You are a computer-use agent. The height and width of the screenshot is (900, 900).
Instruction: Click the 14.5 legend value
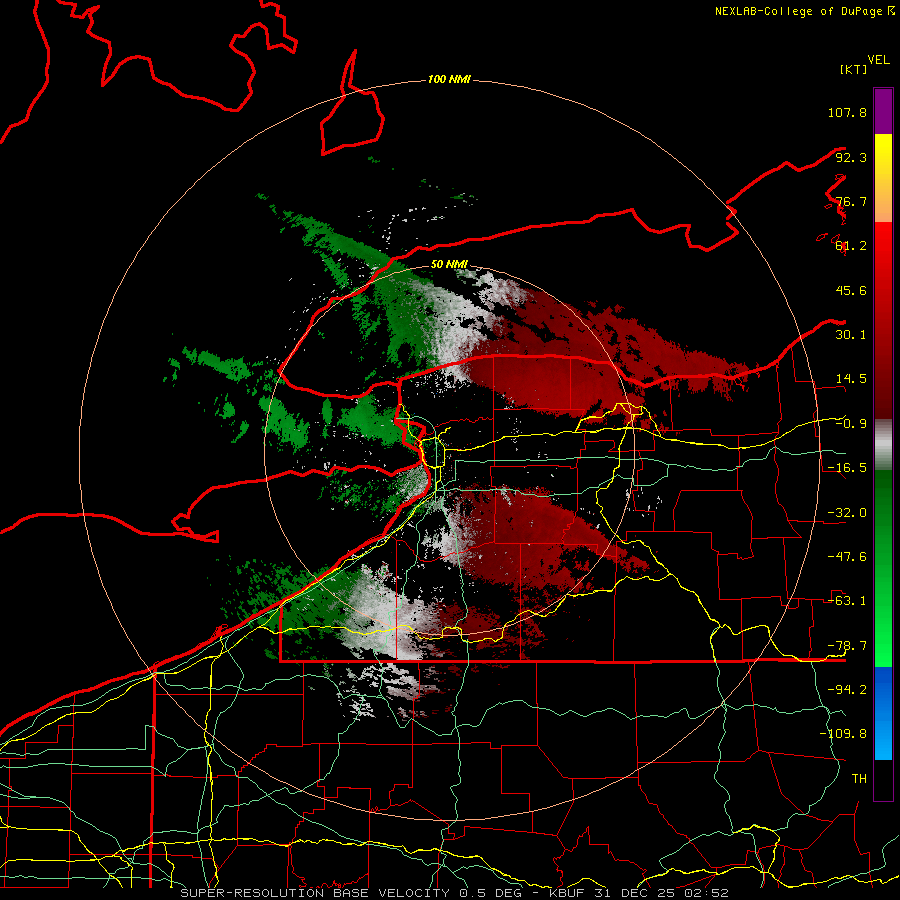click(851, 379)
